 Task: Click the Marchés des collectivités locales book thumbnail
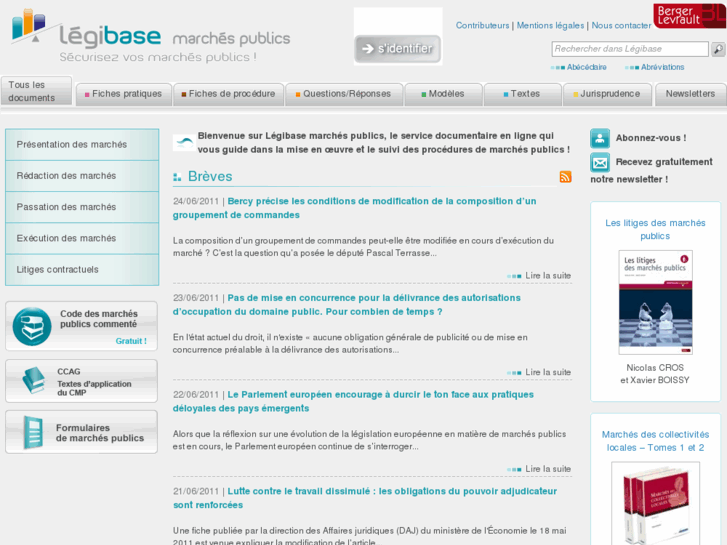[x=655, y=503]
